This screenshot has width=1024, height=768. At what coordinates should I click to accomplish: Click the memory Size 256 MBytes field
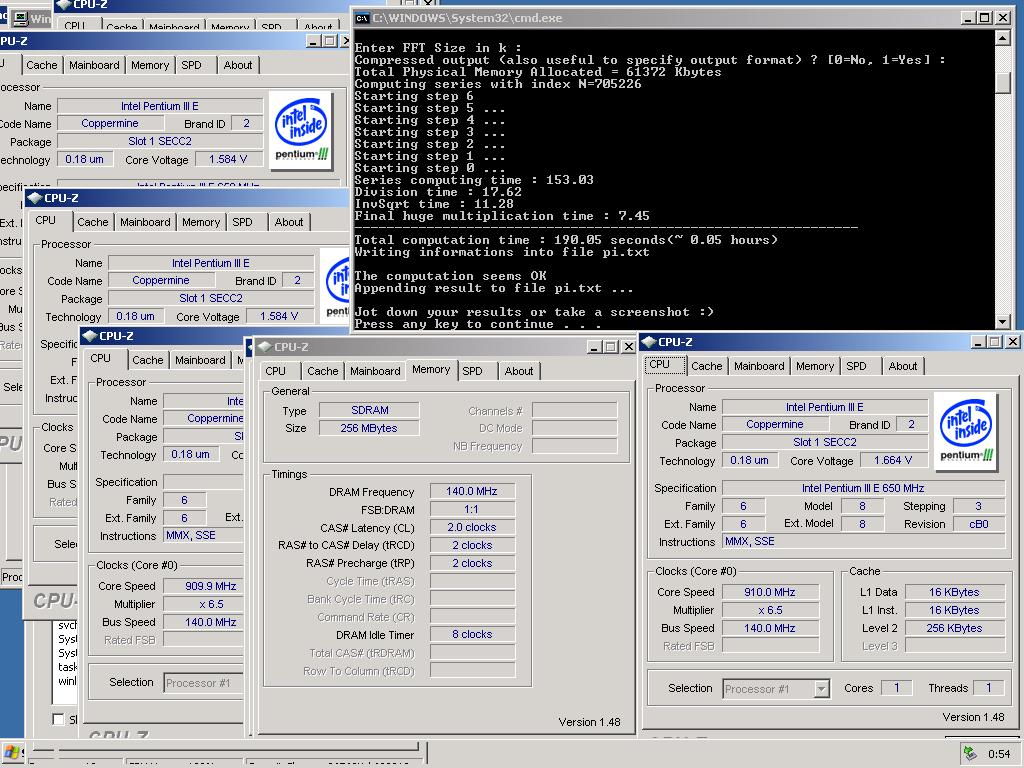pos(370,428)
